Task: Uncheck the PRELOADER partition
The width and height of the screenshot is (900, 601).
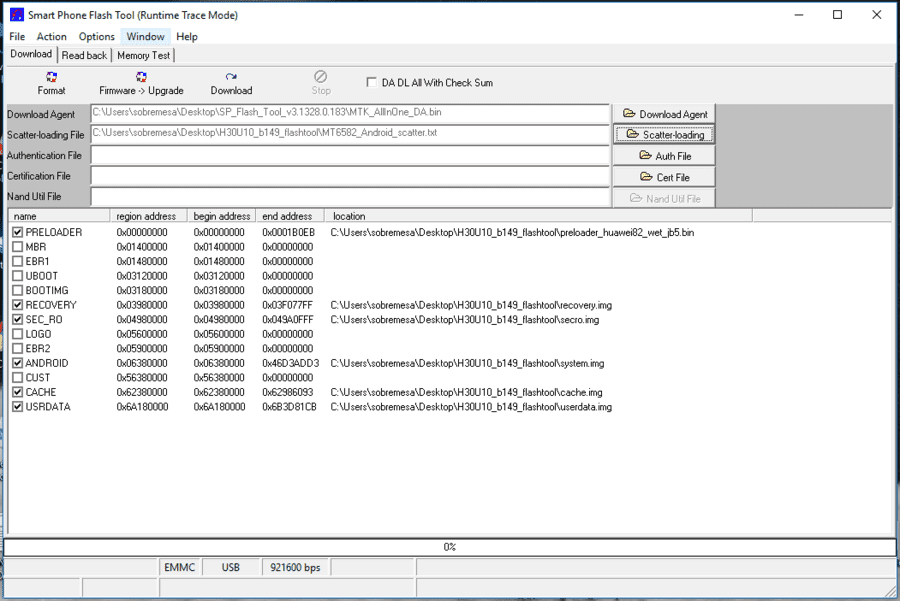Action: (18, 232)
